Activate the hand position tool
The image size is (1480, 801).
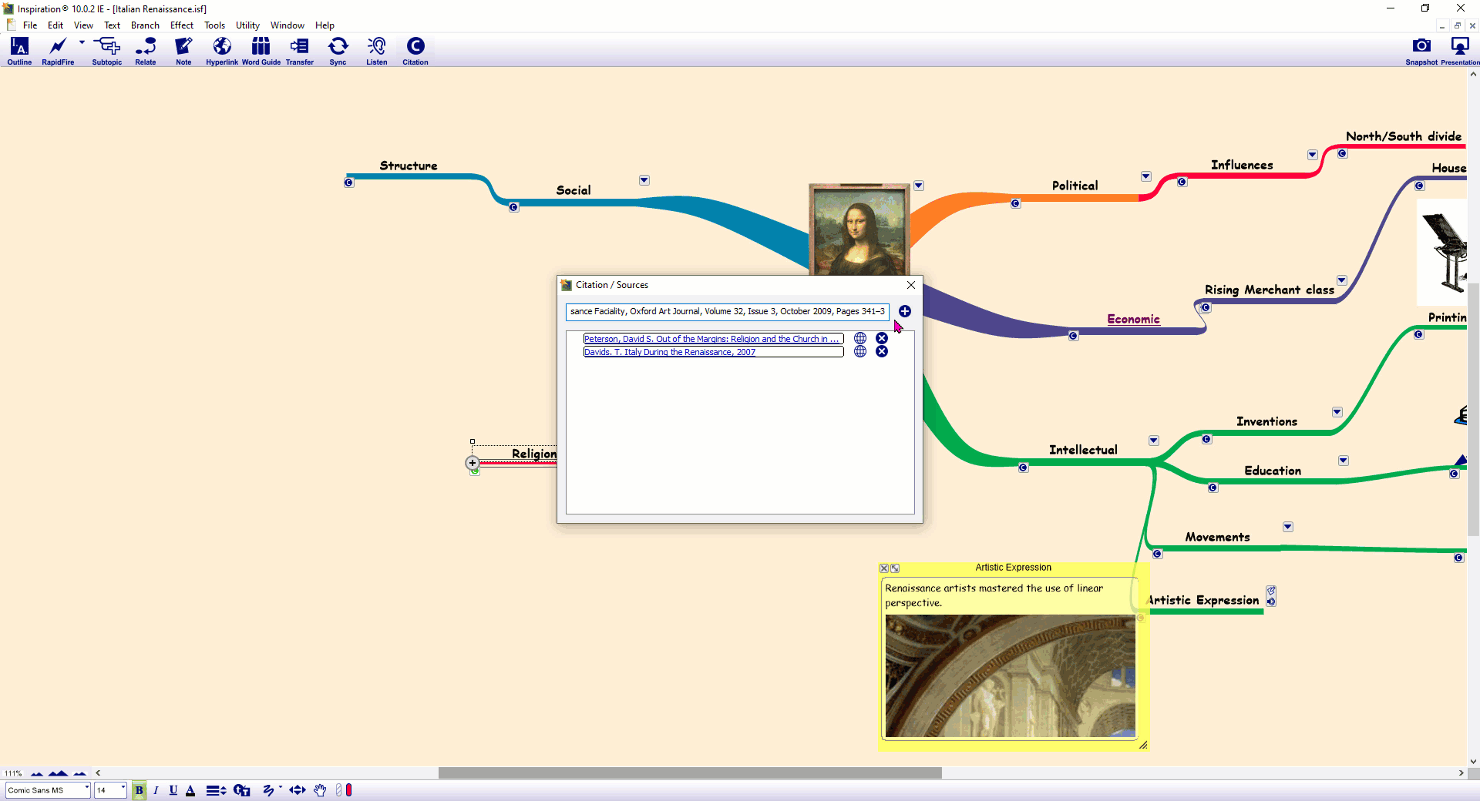click(320, 790)
